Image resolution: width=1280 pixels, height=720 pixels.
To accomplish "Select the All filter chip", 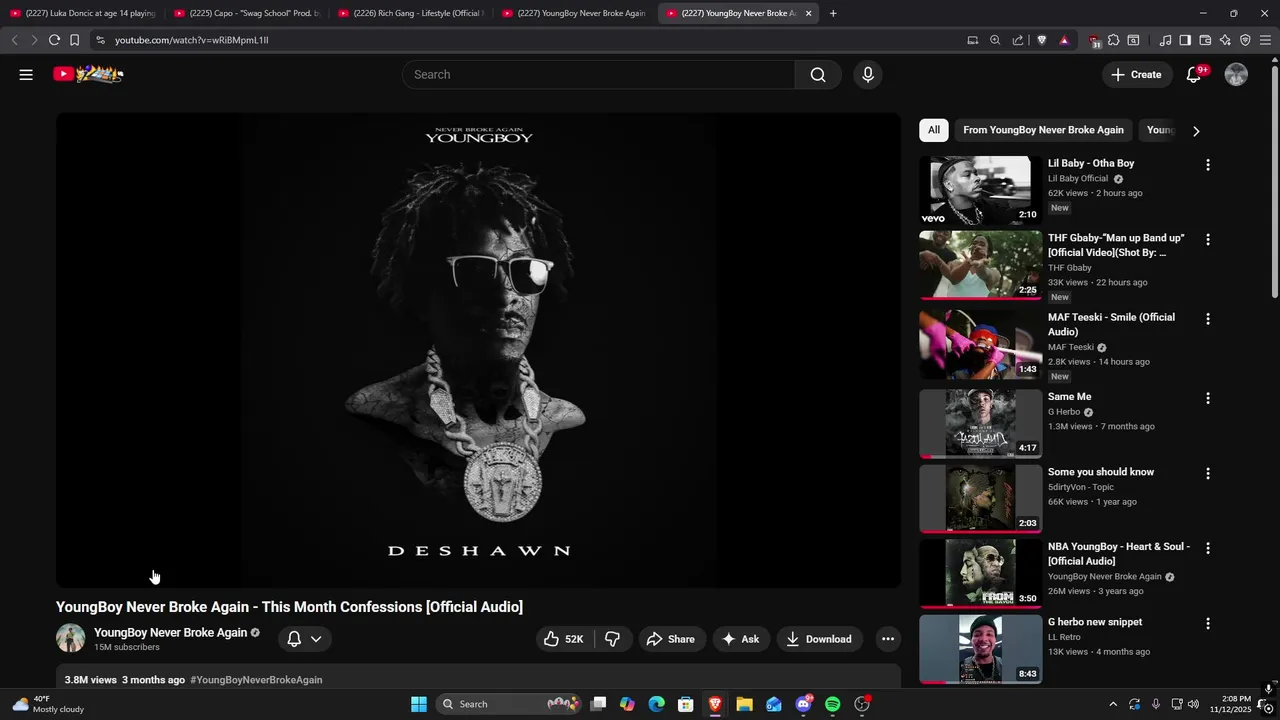I will click(x=933, y=130).
